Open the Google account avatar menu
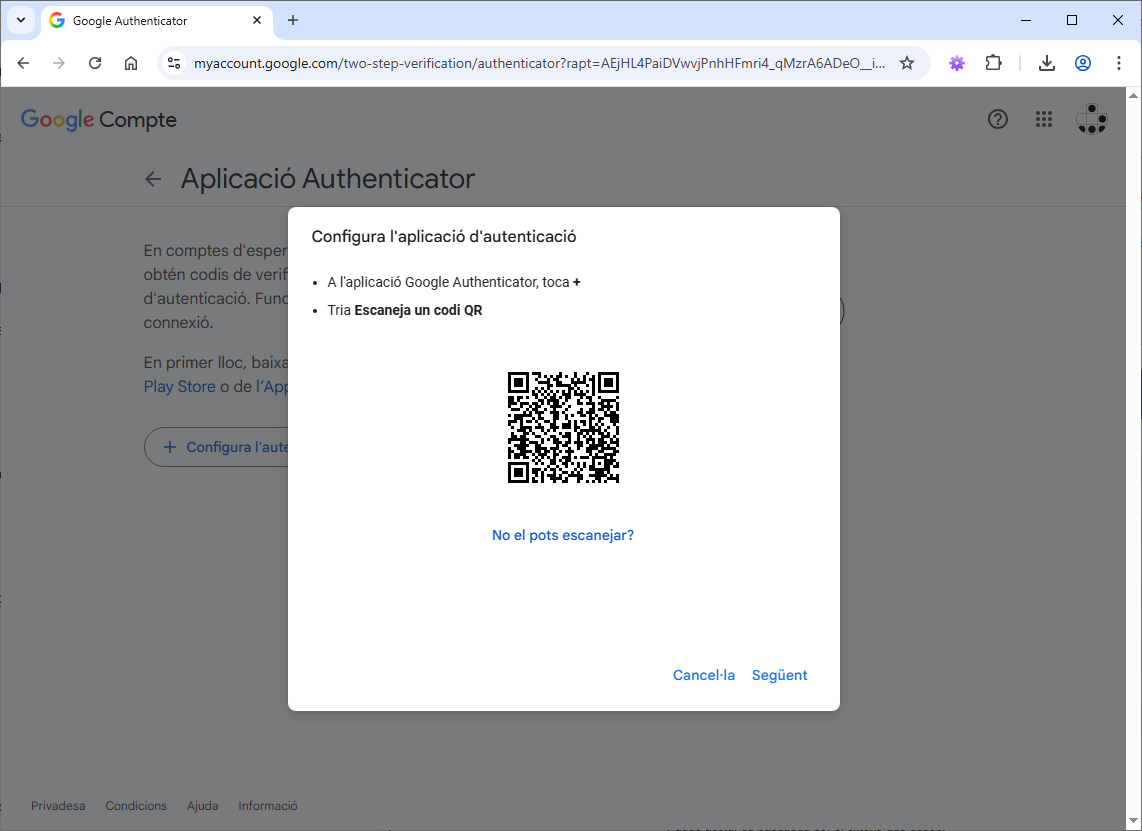The height and width of the screenshot is (831, 1142). pyautogui.click(x=1091, y=119)
